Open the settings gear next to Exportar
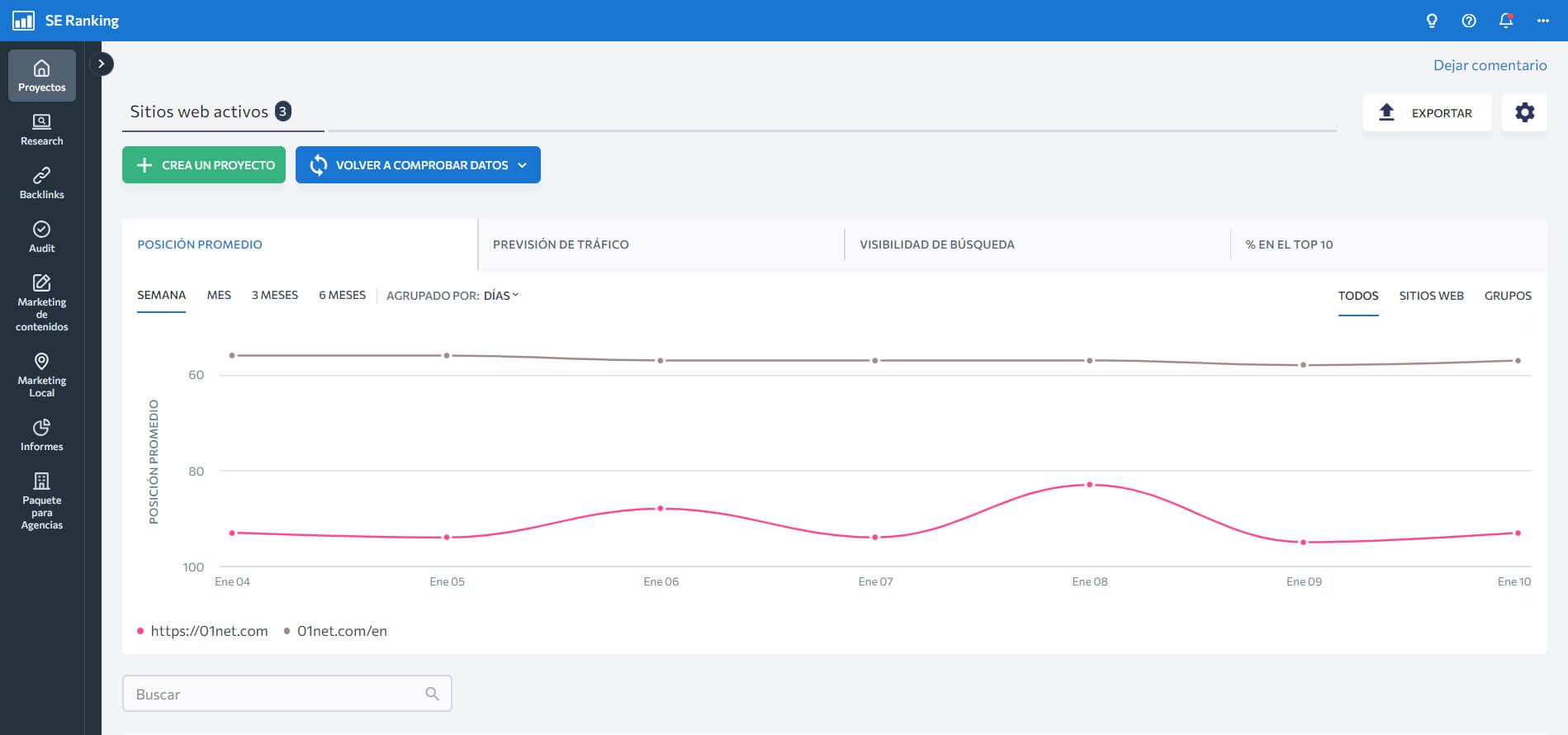 click(1524, 112)
